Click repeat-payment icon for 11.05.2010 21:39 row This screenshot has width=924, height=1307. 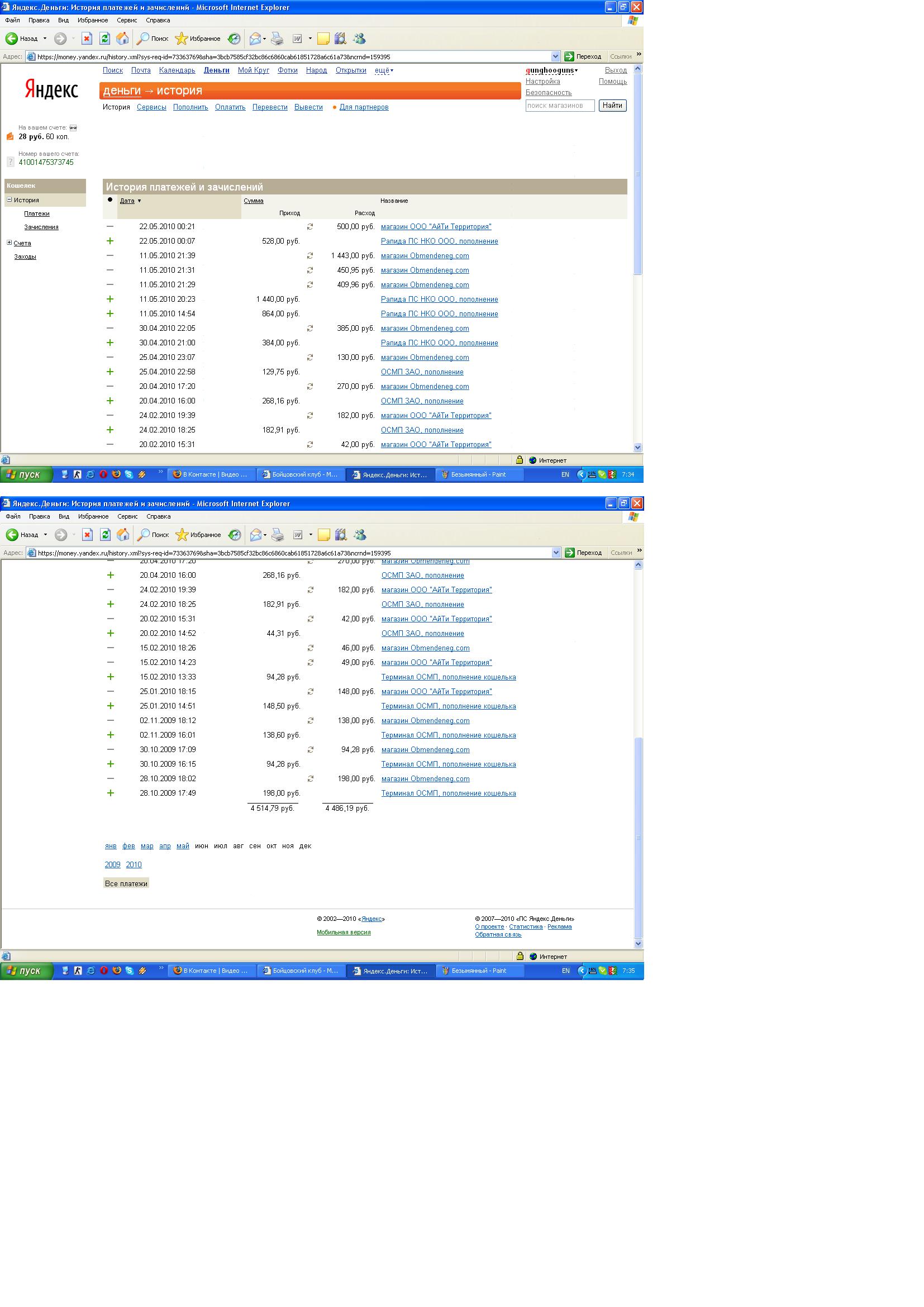pos(310,255)
